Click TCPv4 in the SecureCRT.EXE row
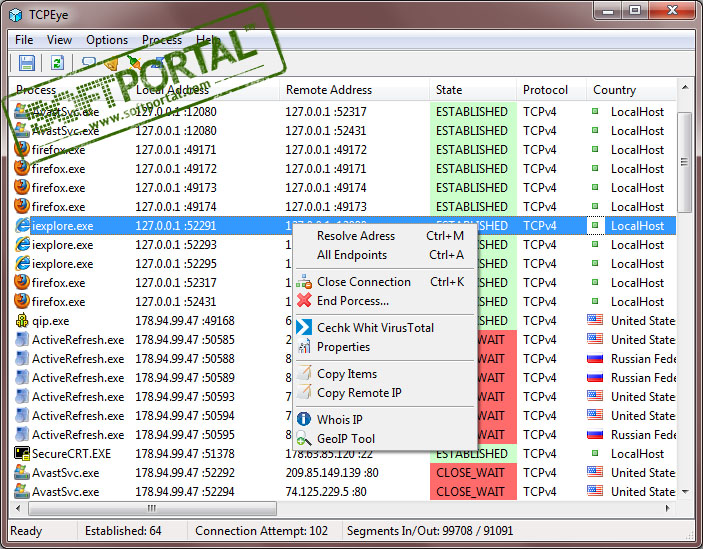The width and height of the screenshot is (703, 549). tap(539, 454)
